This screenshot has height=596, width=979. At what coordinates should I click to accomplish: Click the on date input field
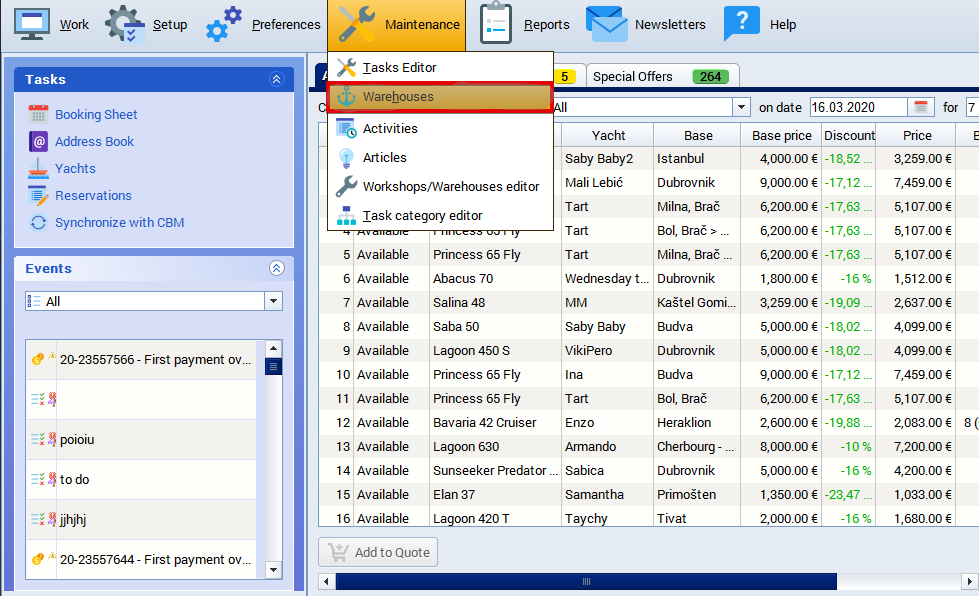(x=858, y=107)
